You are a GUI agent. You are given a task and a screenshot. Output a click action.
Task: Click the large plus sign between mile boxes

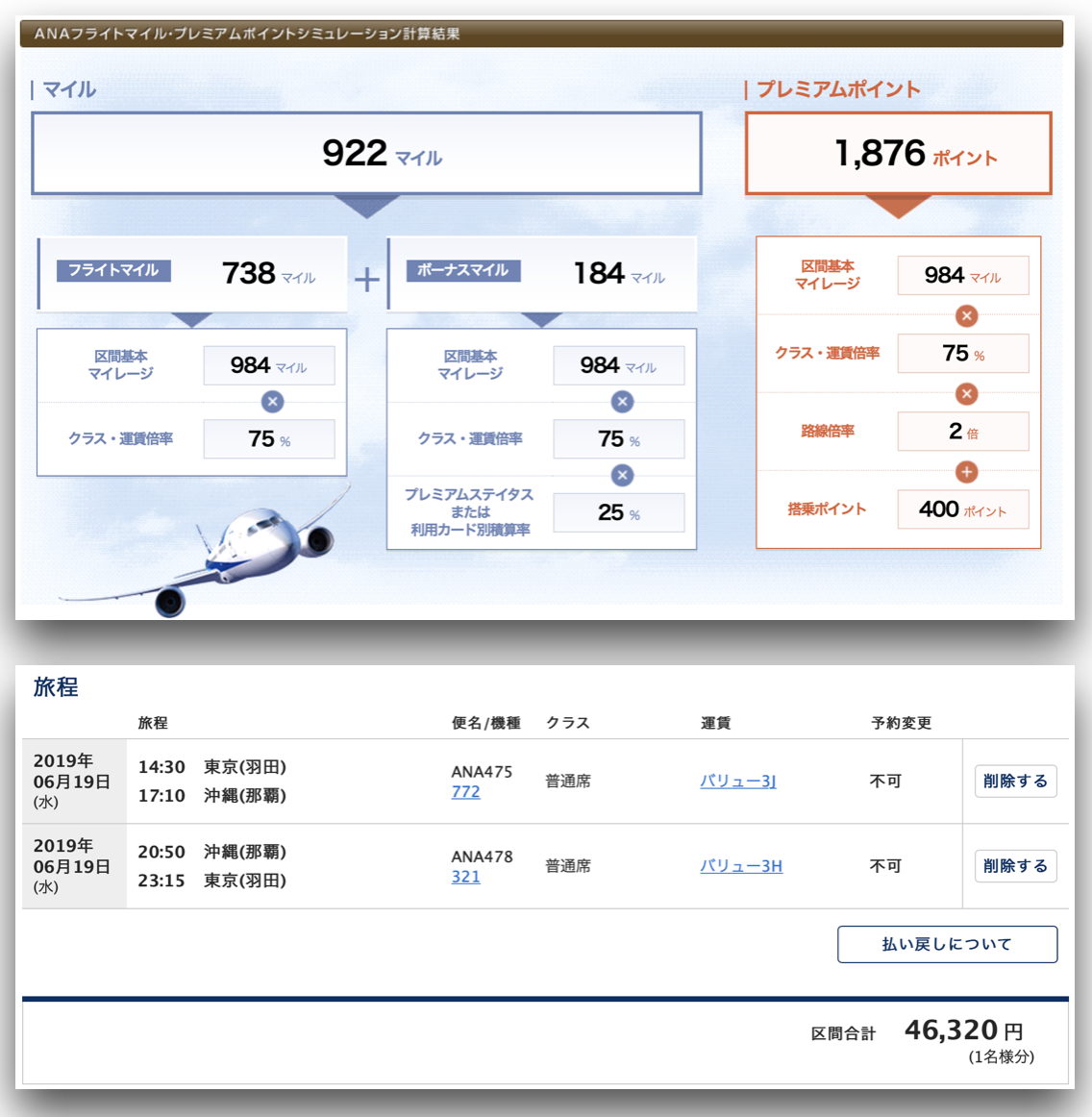pos(367,280)
